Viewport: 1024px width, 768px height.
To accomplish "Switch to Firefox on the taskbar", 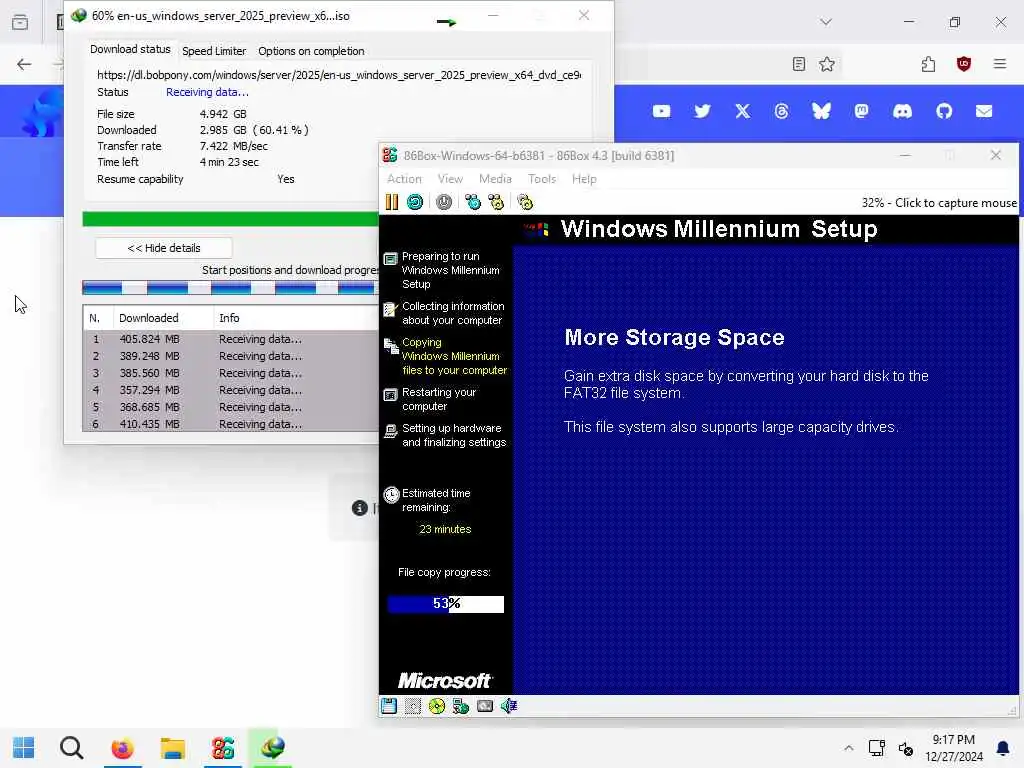I will pos(122,748).
